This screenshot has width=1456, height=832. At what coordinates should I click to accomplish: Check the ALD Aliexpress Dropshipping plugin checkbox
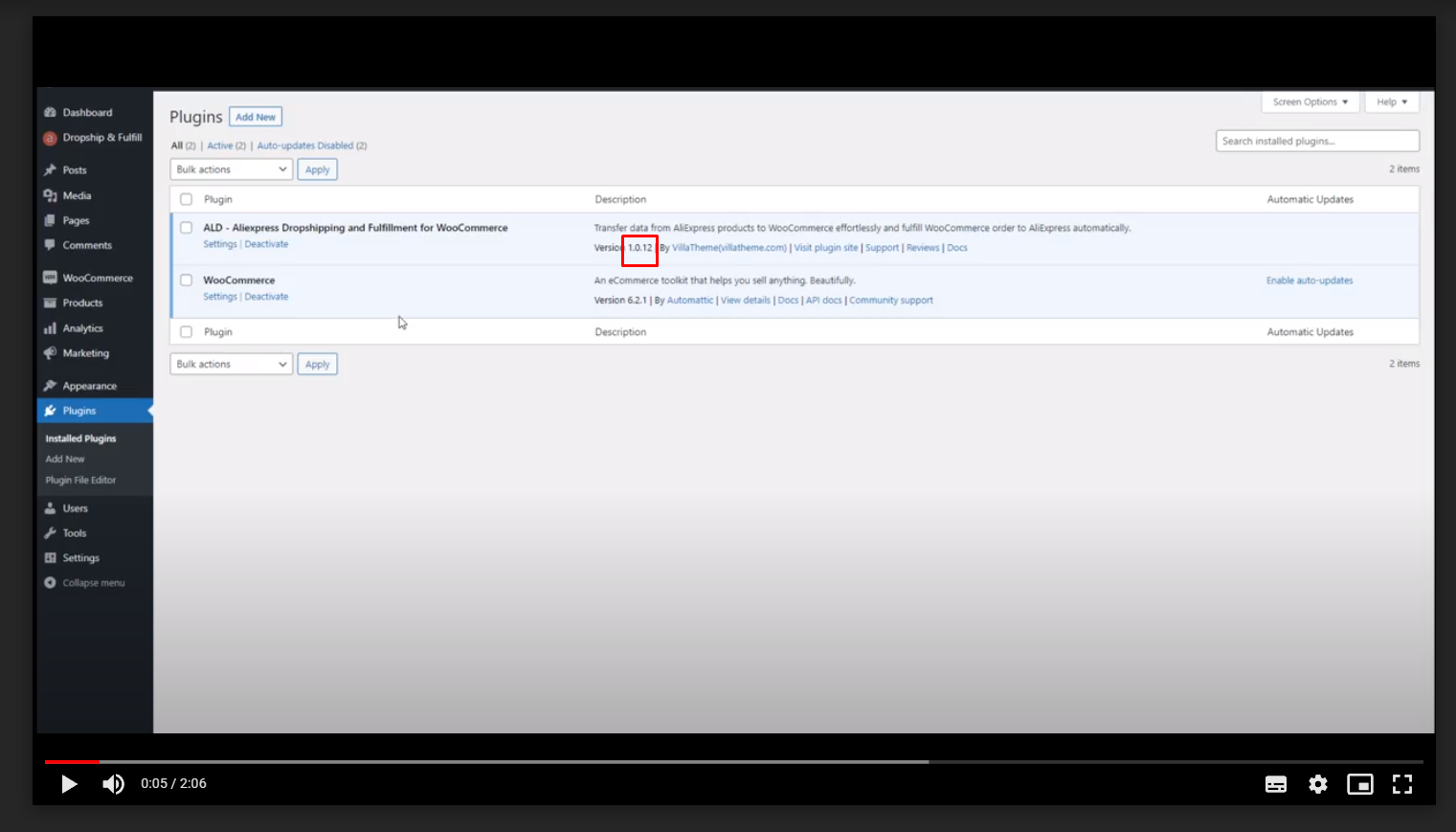(x=186, y=228)
